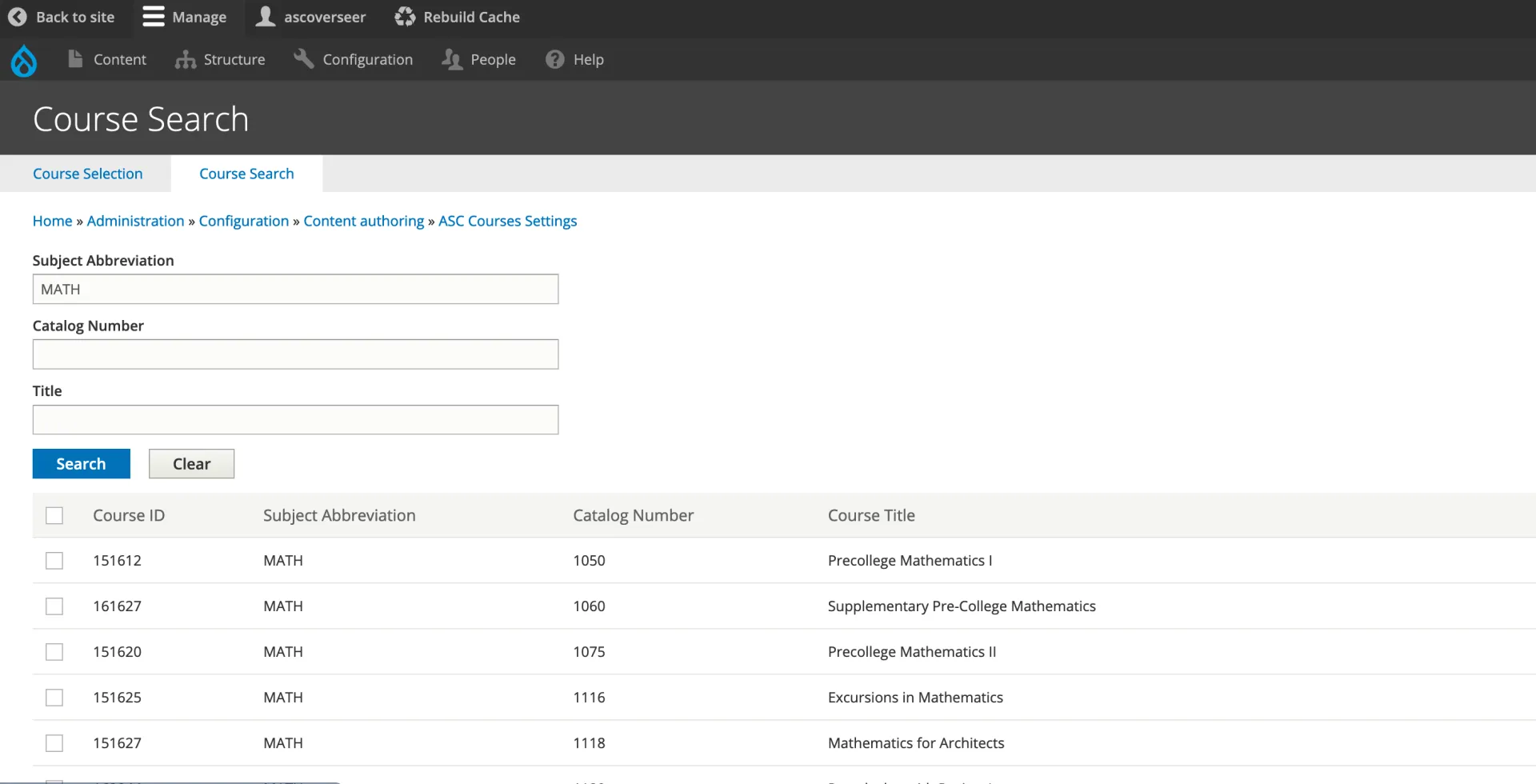The width and height of the screenshot is (1536, 784).
Task: Click catalog number 1075 cell
Action: [x=589, y=652]
